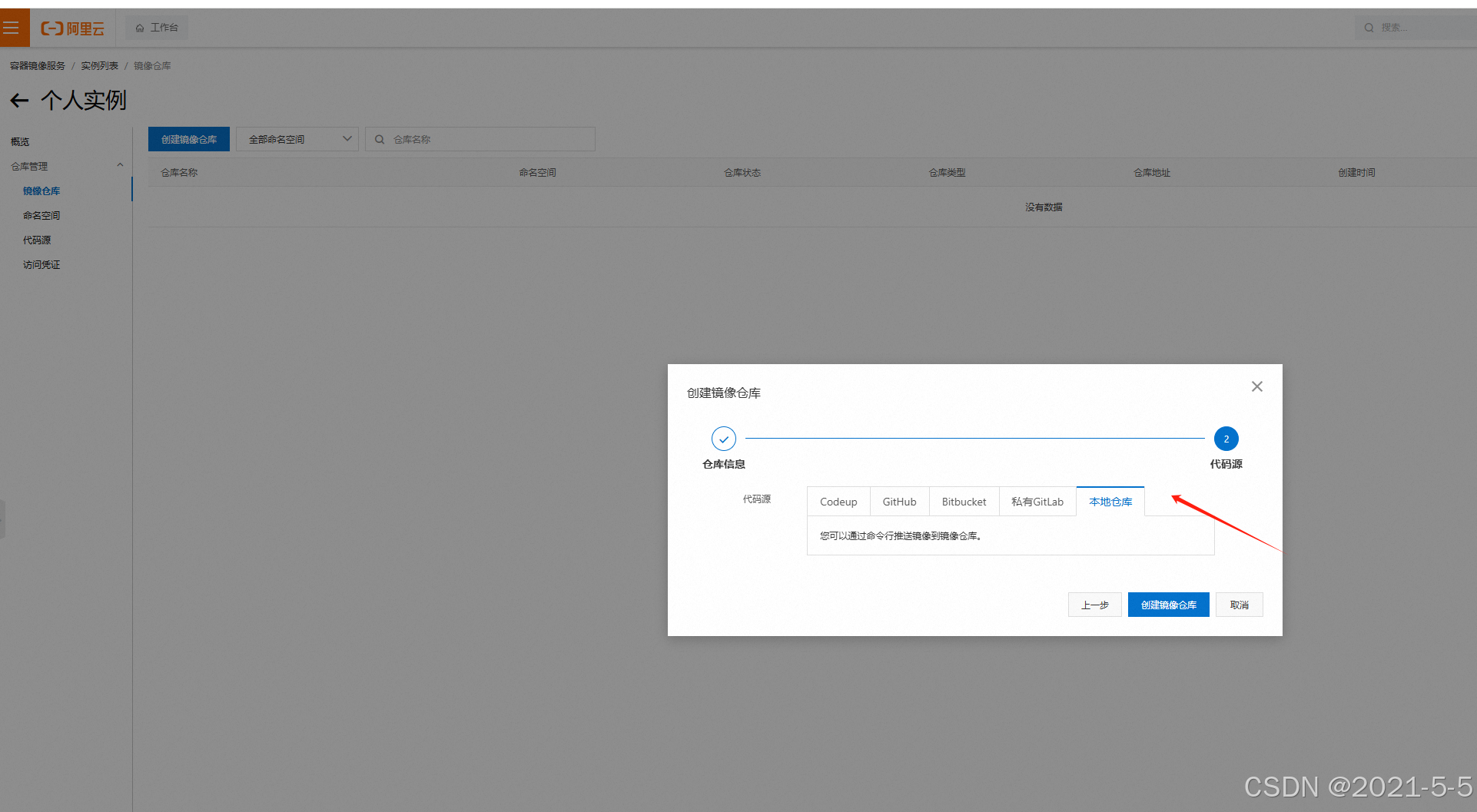Click 仓库类型 column header

[947, 173]
